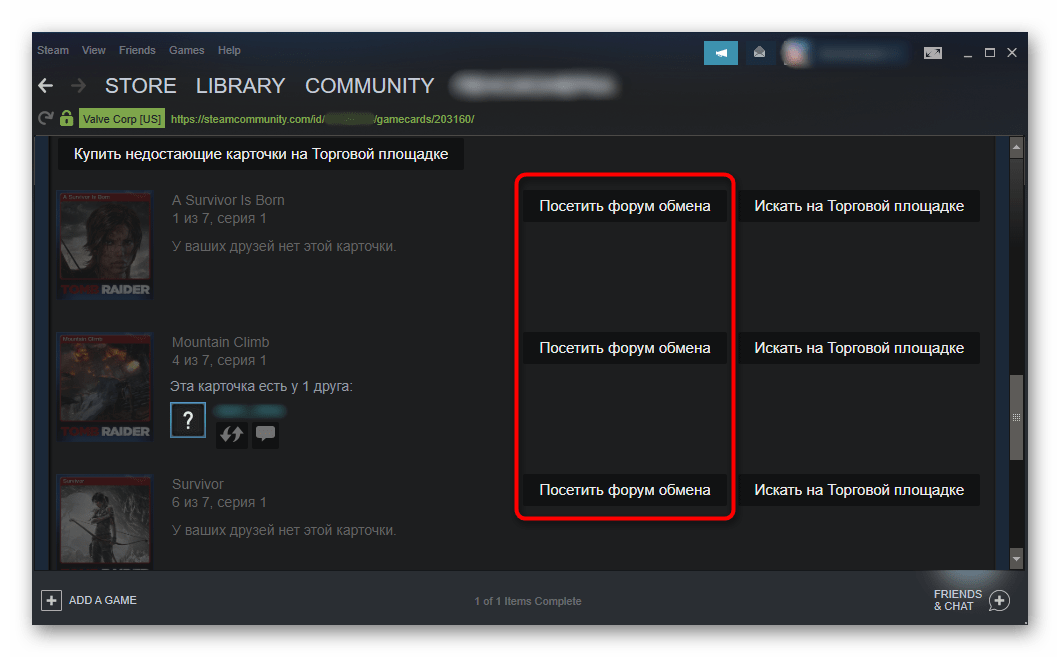Click the trade offer arrows icon

232,434
